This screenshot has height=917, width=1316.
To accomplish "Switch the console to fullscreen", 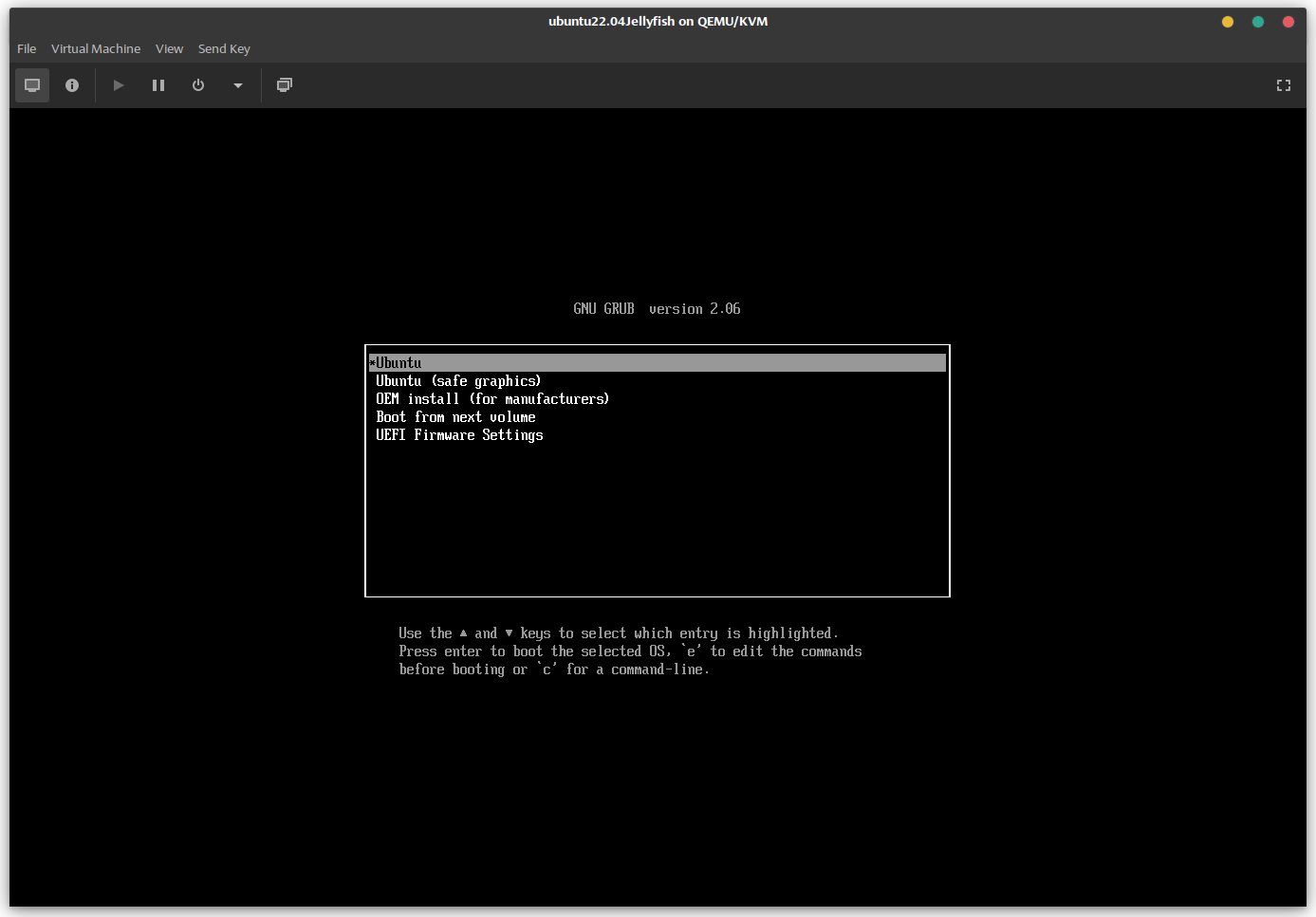I will (x=1284, y=85).
